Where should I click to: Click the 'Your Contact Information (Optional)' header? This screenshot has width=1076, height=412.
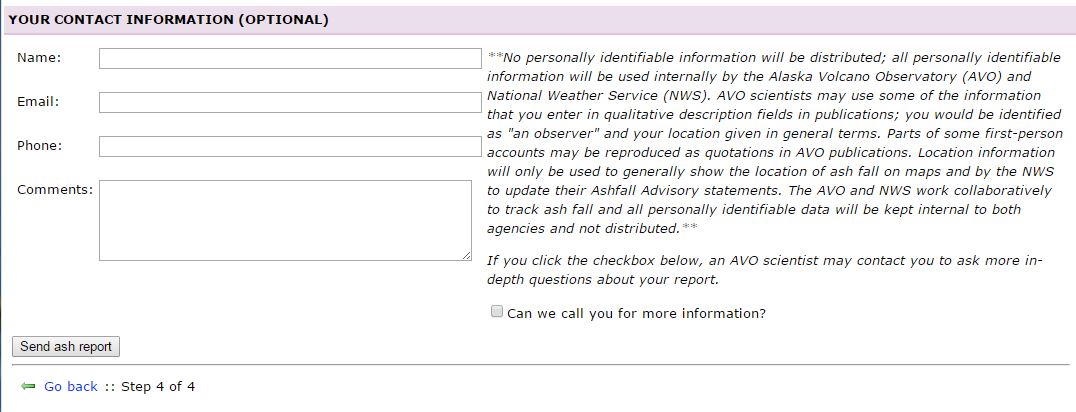click(169, 20)
